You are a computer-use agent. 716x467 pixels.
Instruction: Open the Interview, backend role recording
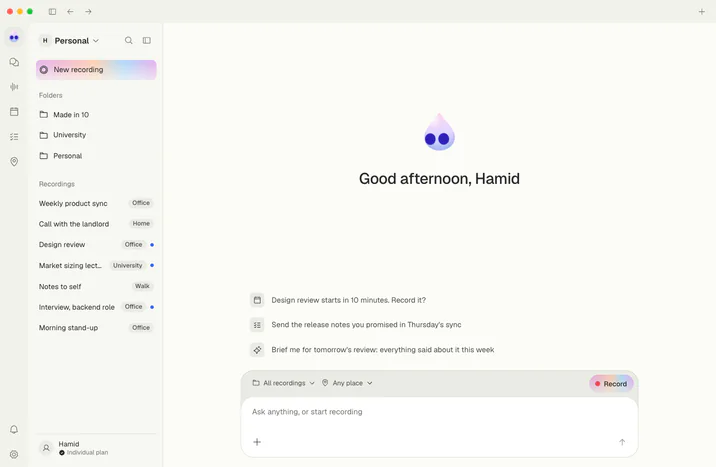(x=96, y=307)
